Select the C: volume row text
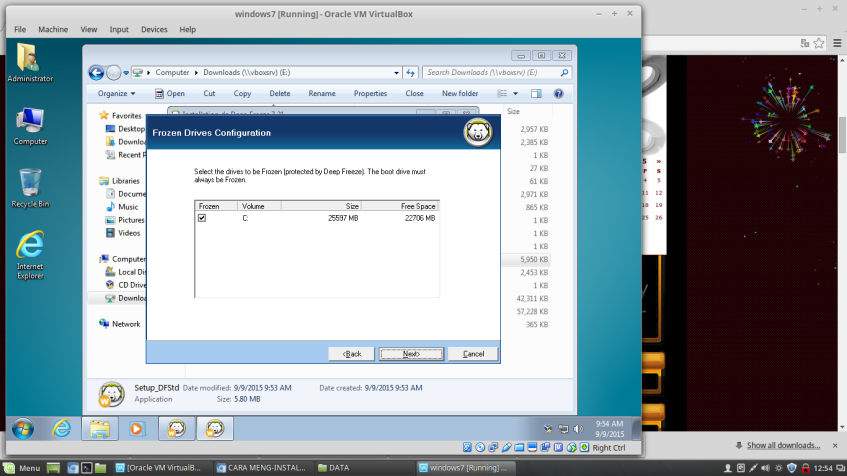This screenshot has width=847, height=476. [x=245, y=218]
